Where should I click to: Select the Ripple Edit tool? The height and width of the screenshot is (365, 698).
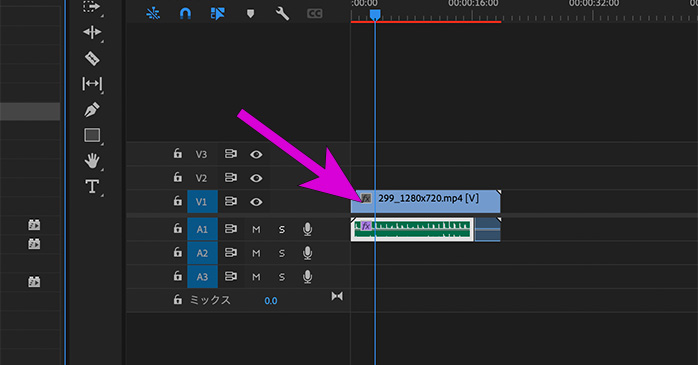coord(92,32)
